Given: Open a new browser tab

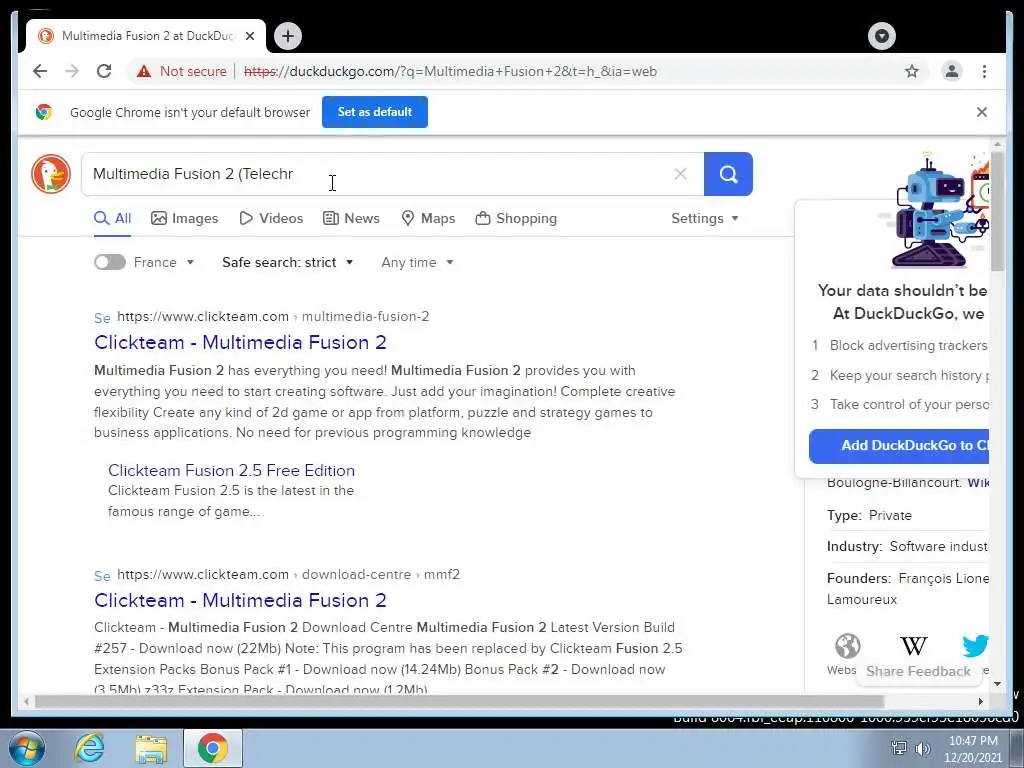Looking at the screenshot, I should pyautogui.click(x=288, y=36).
